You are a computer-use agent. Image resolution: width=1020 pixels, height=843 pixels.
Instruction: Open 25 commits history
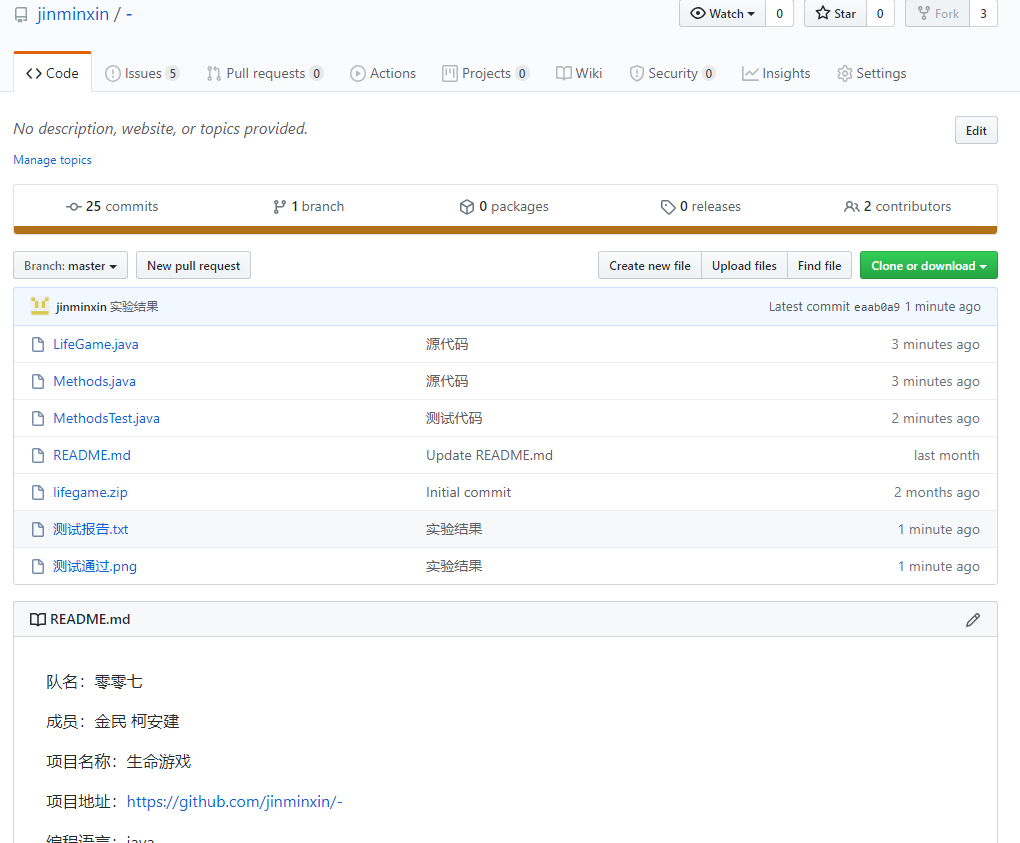click(113, 207)
